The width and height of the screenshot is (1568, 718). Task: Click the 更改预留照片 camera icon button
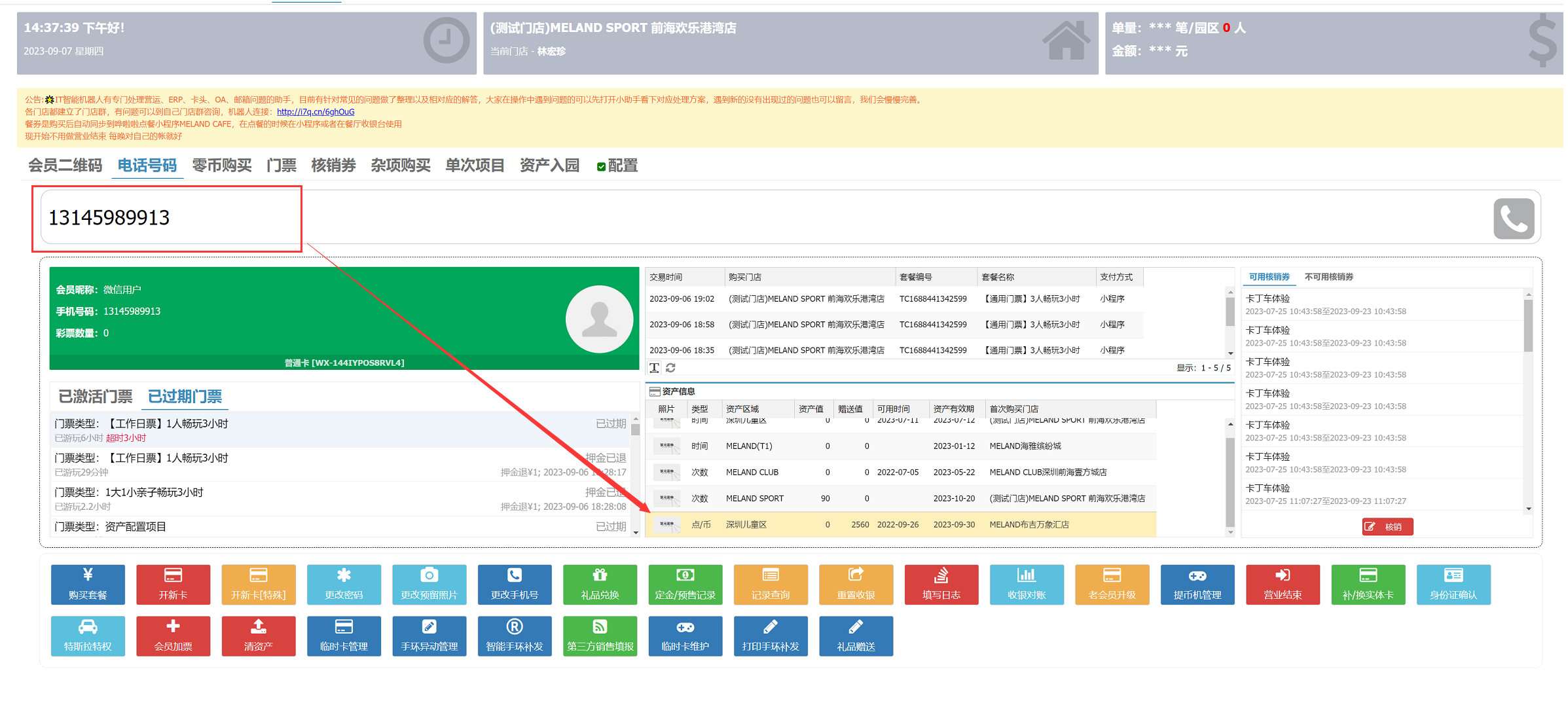coord(429,584)
